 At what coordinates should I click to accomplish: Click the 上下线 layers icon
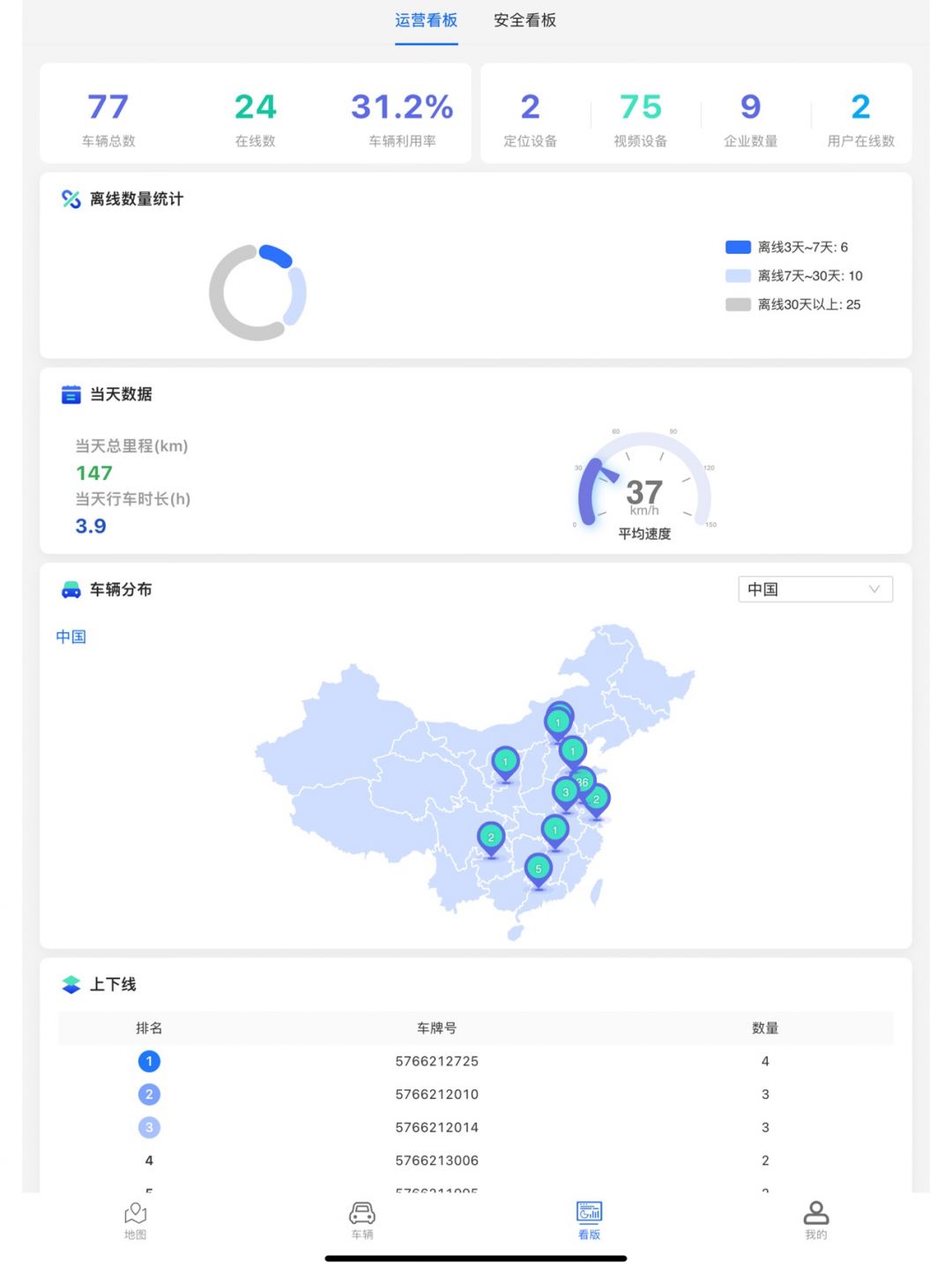[x=71, y=984]
